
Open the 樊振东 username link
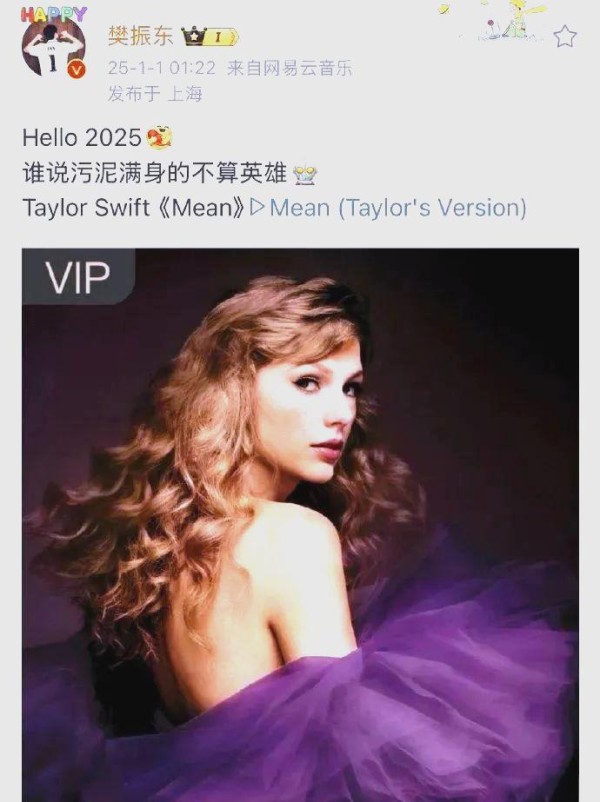141,36
